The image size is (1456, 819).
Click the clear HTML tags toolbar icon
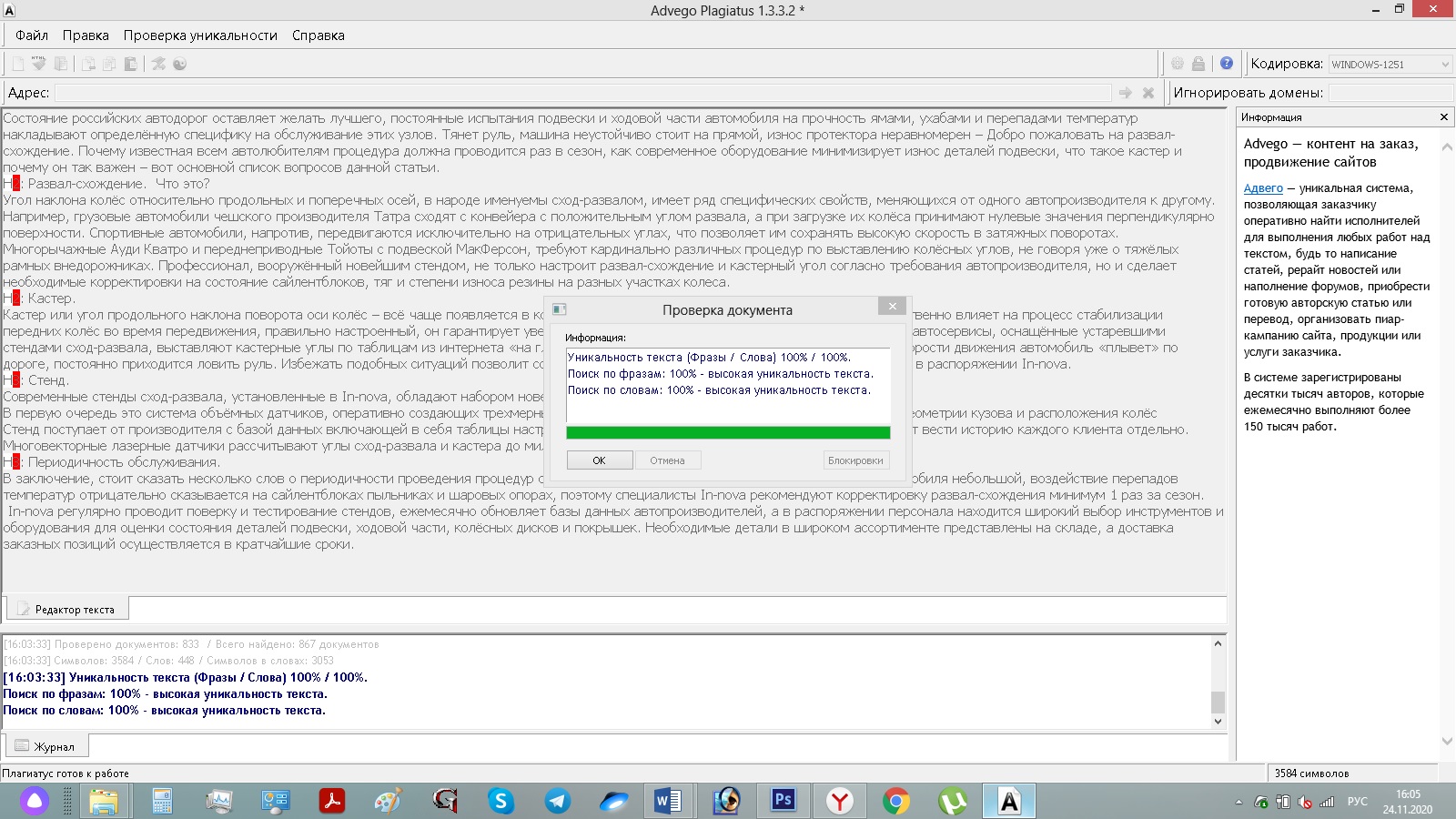[39, 64]
